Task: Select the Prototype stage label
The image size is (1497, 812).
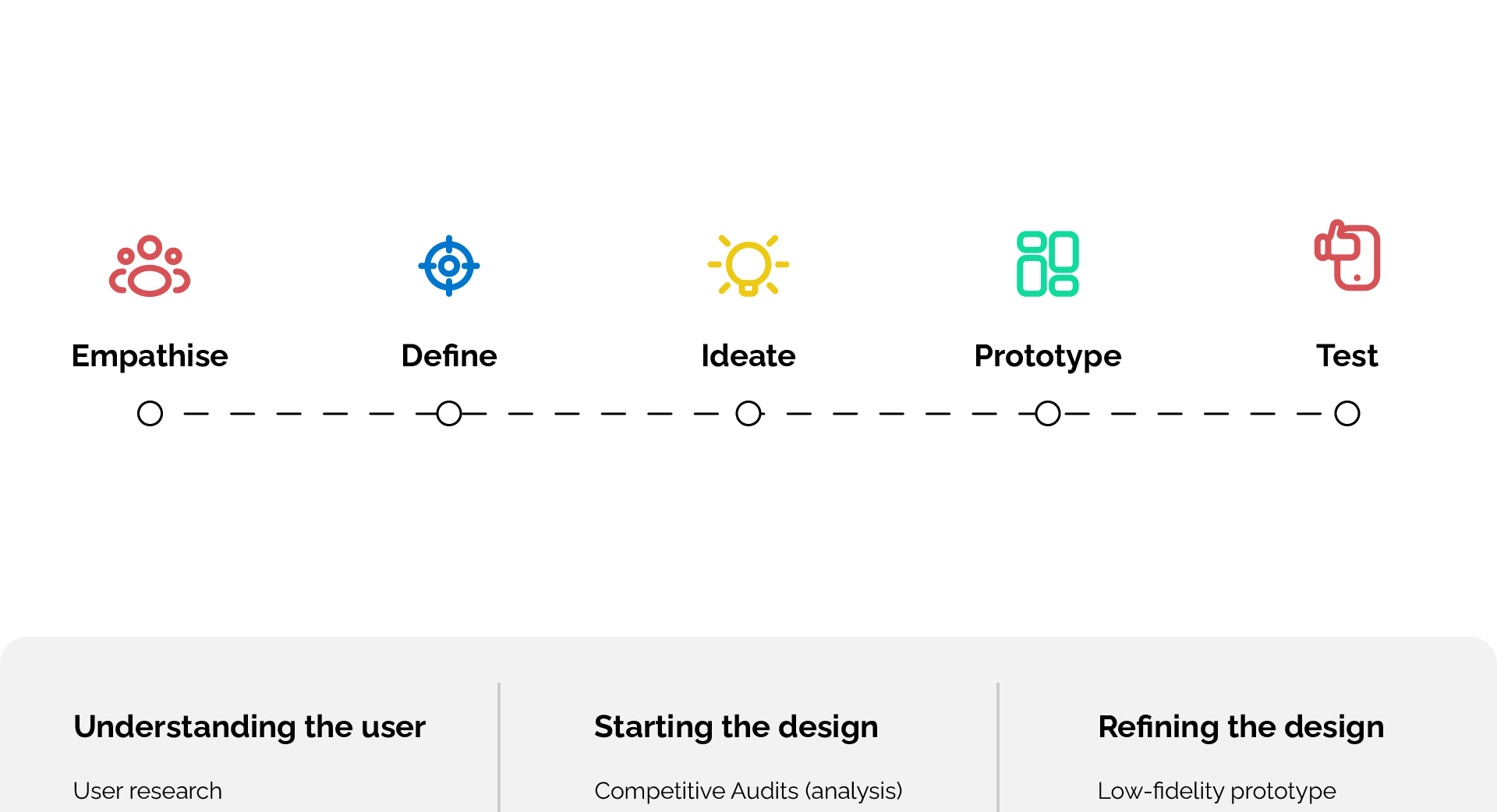Action: [1048, 356]
